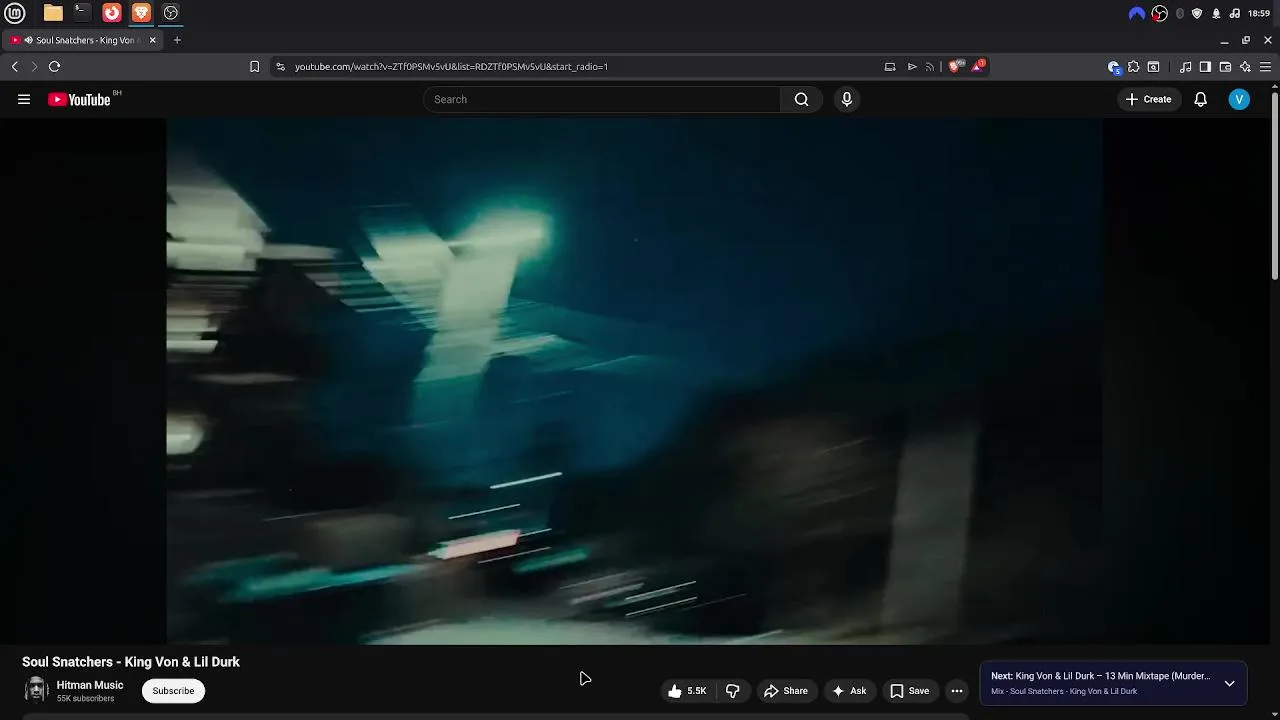The width and height of the screenshot is (1280, 720).
Task: Save the video to a playlist
Action: [910, 691]
